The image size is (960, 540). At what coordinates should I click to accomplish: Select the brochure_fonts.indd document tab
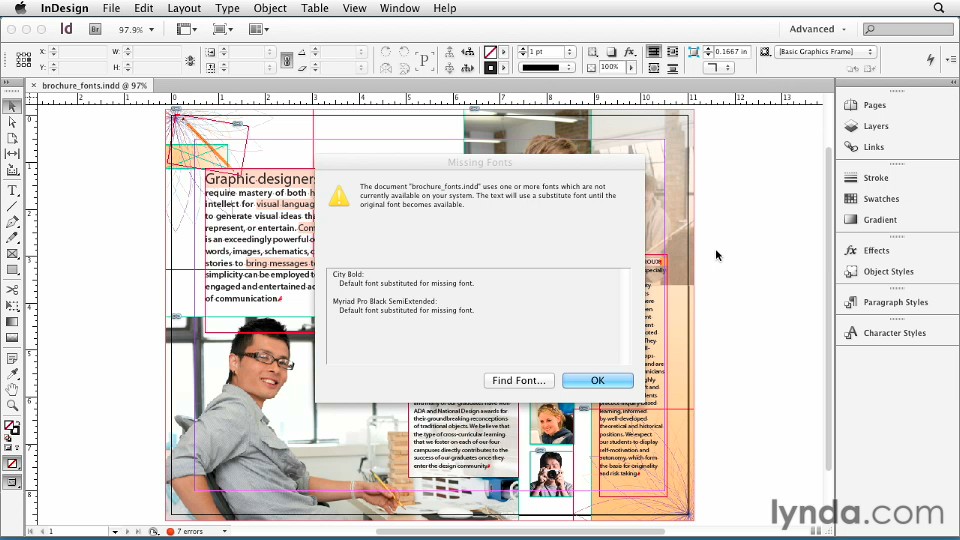pos(94,86)
